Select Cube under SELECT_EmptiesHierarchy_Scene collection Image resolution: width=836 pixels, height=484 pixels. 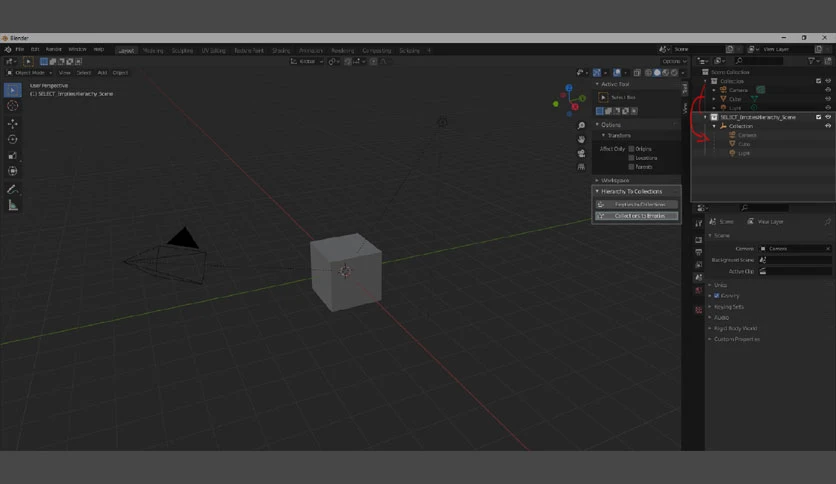coord(744,144)
